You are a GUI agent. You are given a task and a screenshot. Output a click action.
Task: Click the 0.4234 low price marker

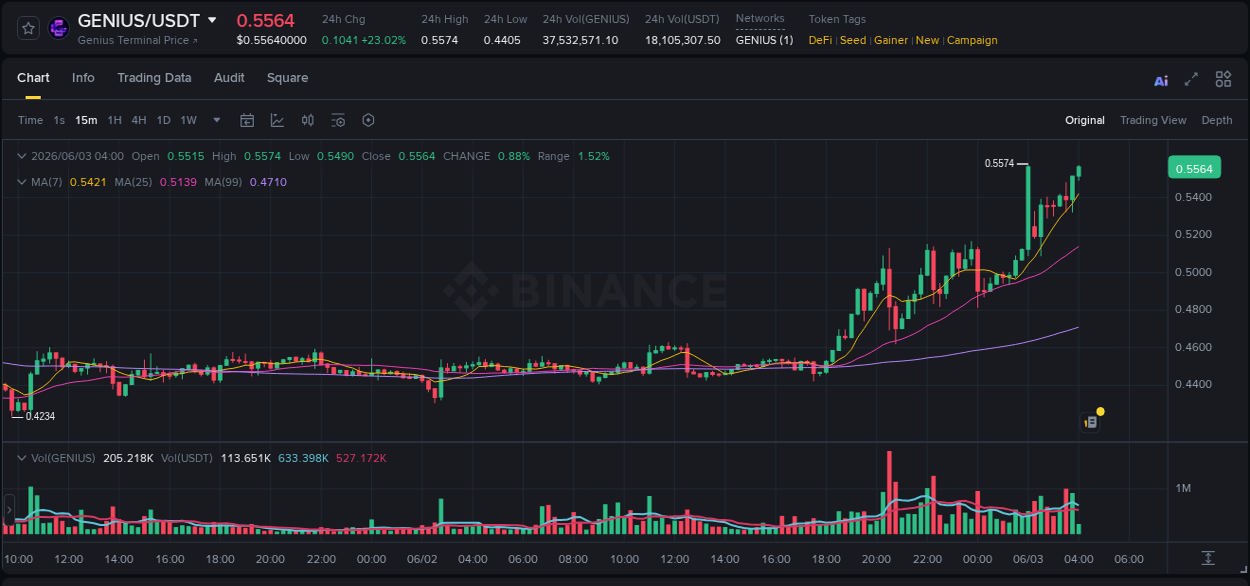[x=40, y=416]
